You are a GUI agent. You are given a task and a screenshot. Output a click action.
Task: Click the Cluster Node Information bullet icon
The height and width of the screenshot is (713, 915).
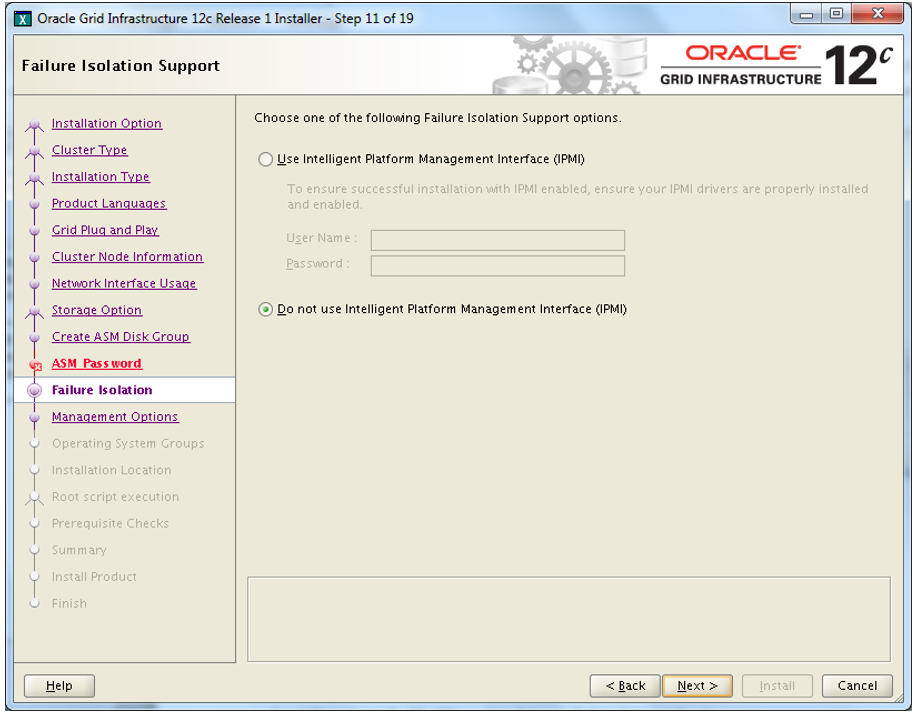coord(34,257)
